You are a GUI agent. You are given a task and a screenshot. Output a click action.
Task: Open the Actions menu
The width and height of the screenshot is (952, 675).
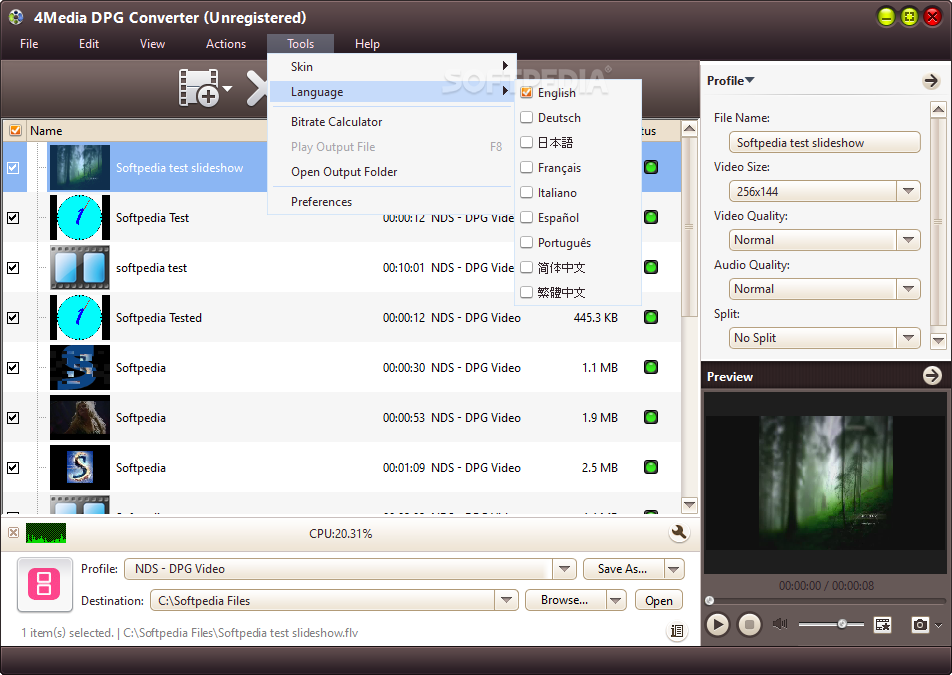pos(226,44)
